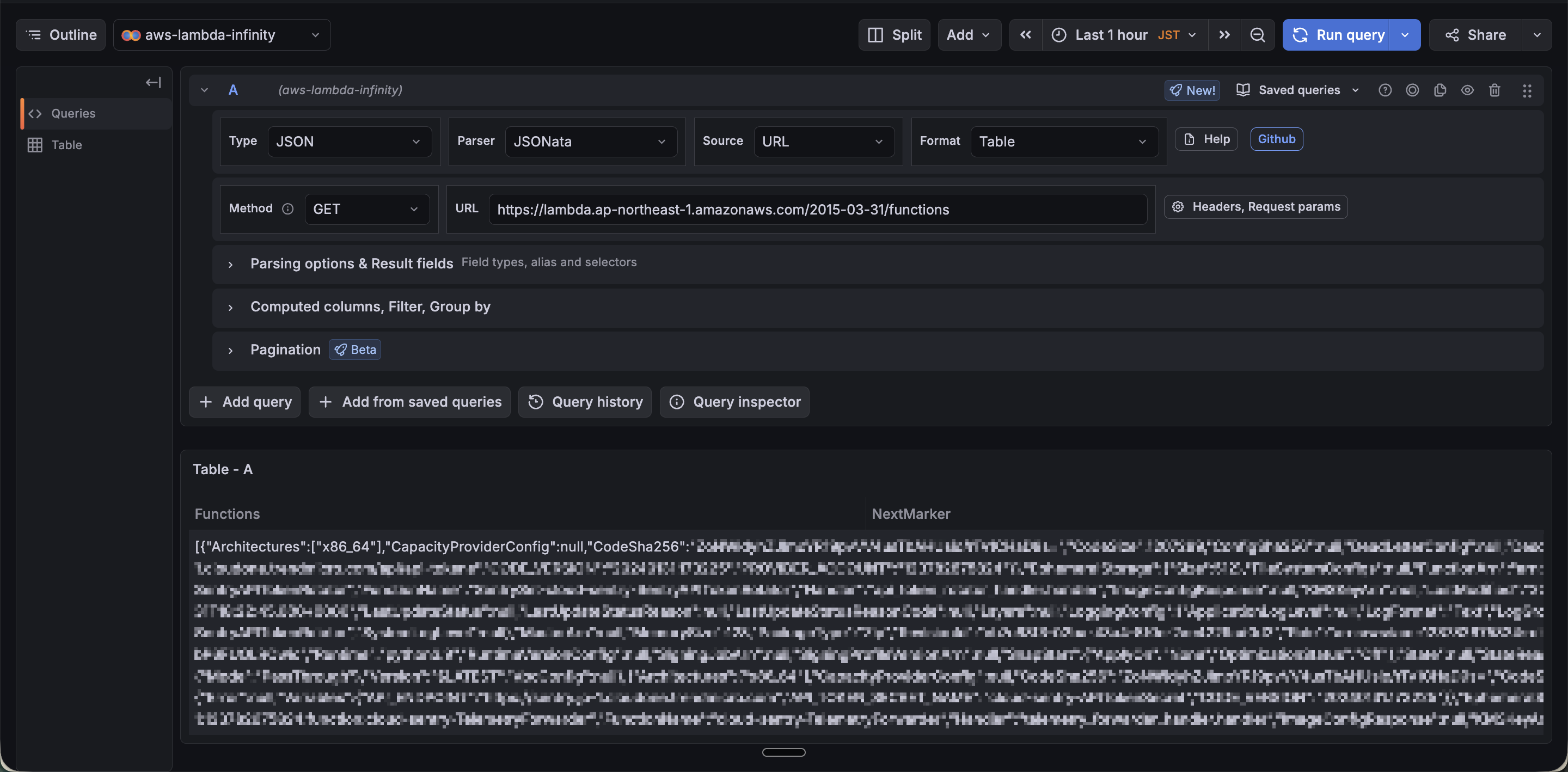Collapse query A row with its chevron

[205, 90]
